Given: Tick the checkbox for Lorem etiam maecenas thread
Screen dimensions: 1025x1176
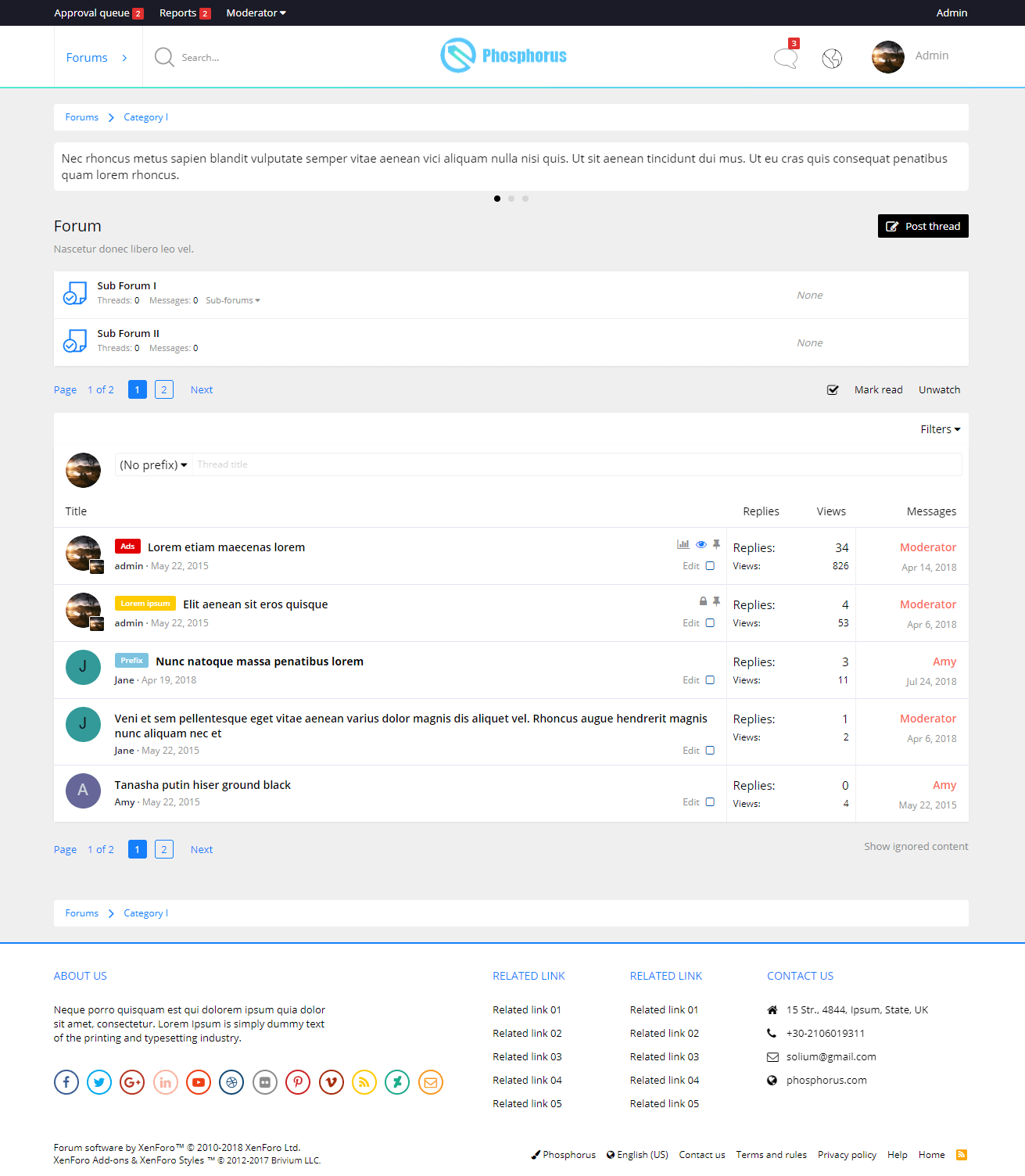Looking at the screenshot, I should coord(710,566).
